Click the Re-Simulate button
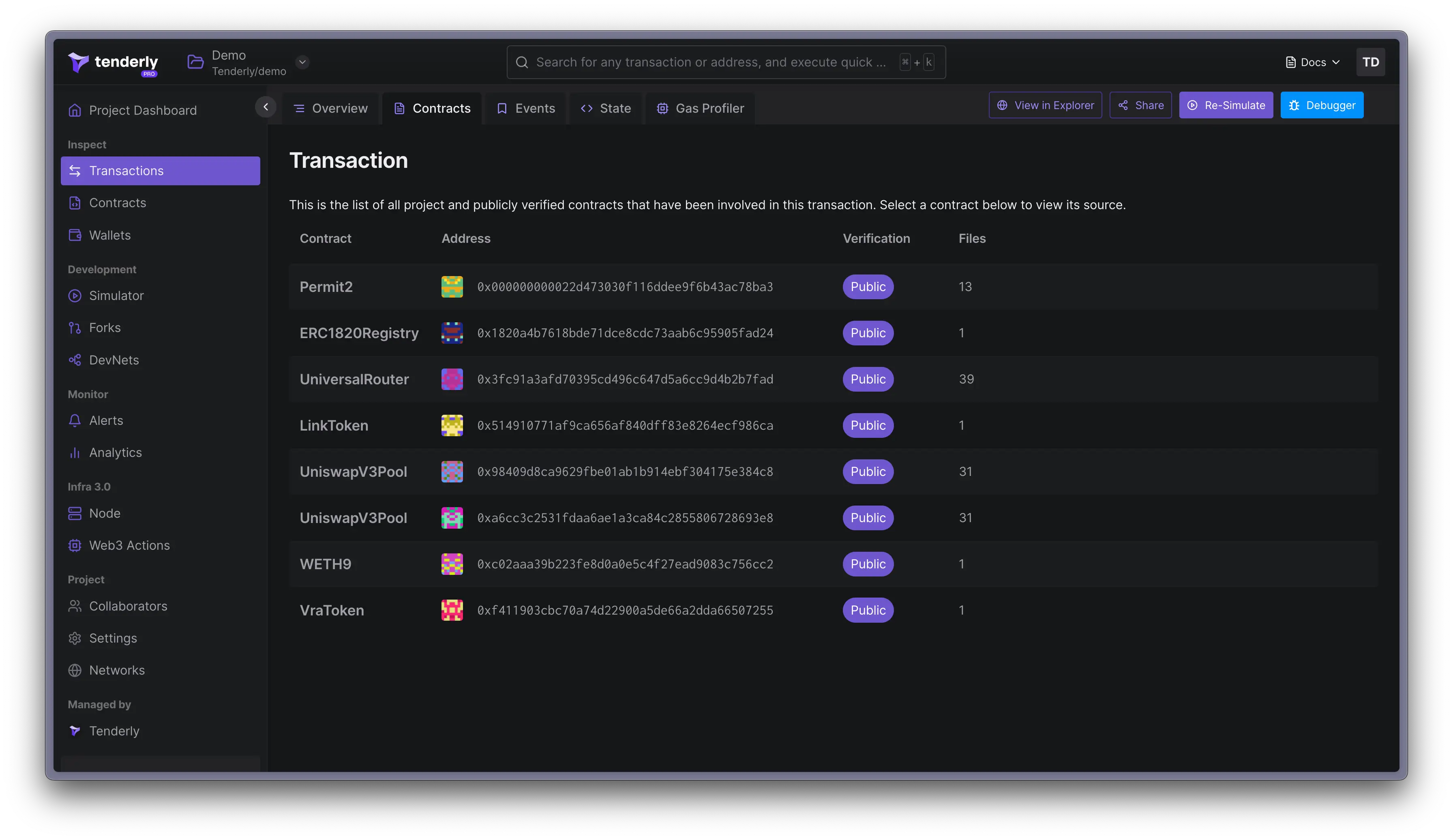 click(1226, 105)
